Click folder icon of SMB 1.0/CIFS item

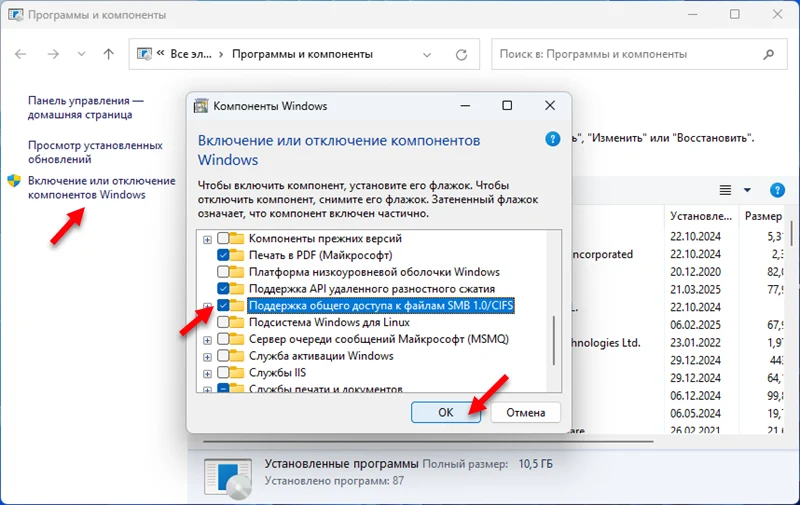(x=237, y=306)
